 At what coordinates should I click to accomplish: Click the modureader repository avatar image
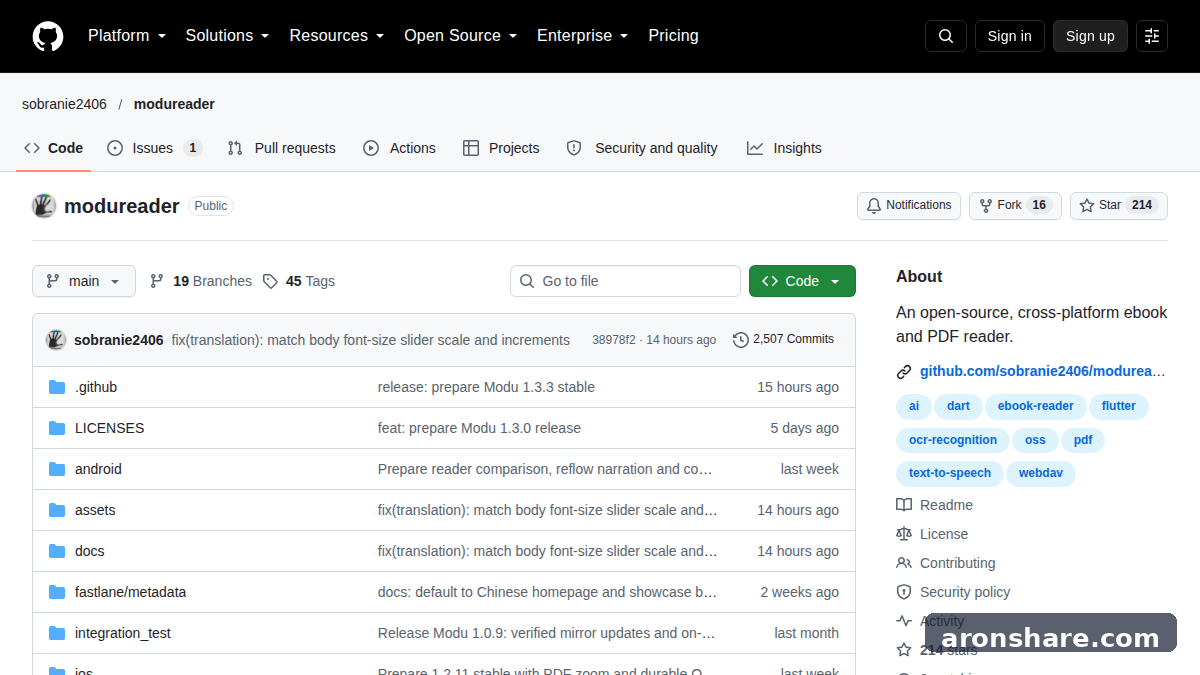pos(44,206)
